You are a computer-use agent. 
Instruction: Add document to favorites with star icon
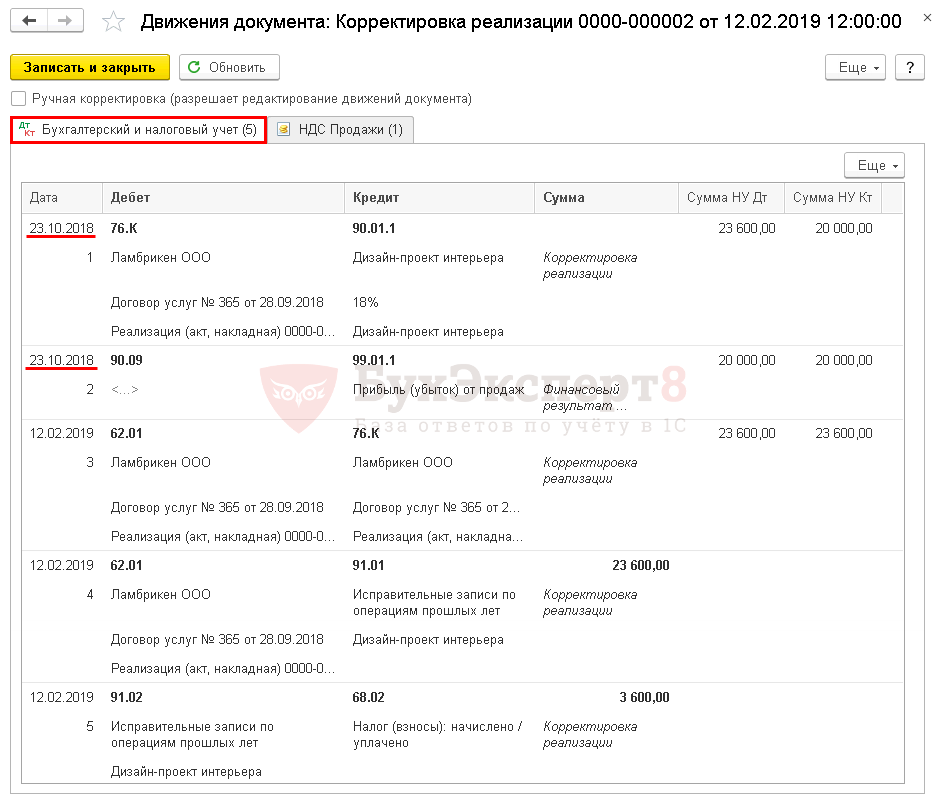pos(114,22)
